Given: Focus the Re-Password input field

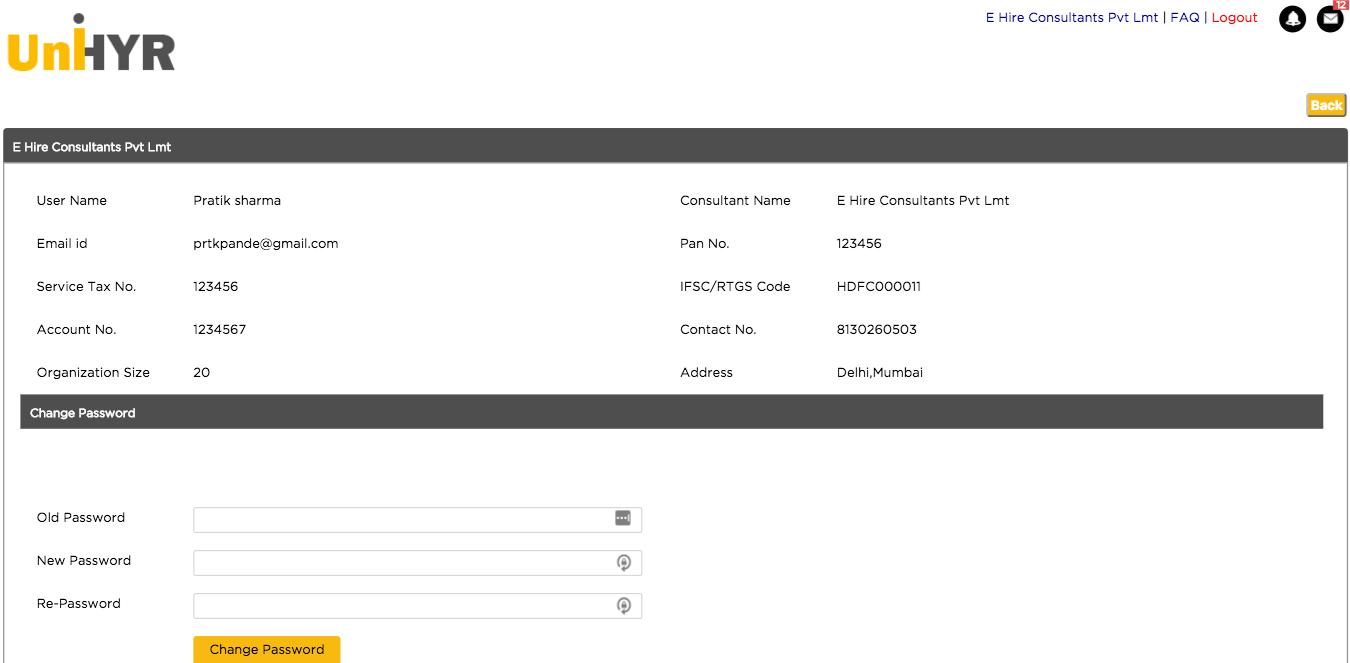Looking at the screenshot, I should 417,606.
